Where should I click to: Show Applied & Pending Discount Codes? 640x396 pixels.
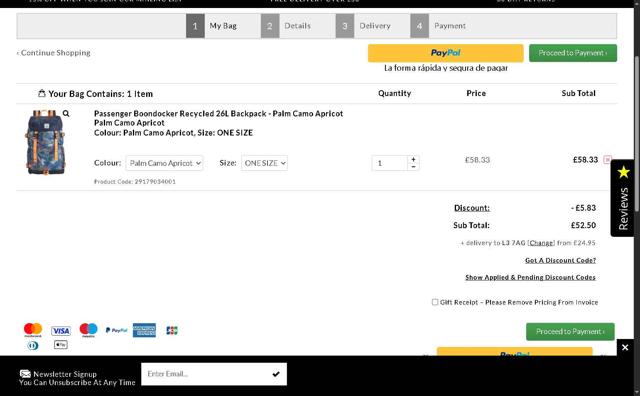tap(530, 277)
